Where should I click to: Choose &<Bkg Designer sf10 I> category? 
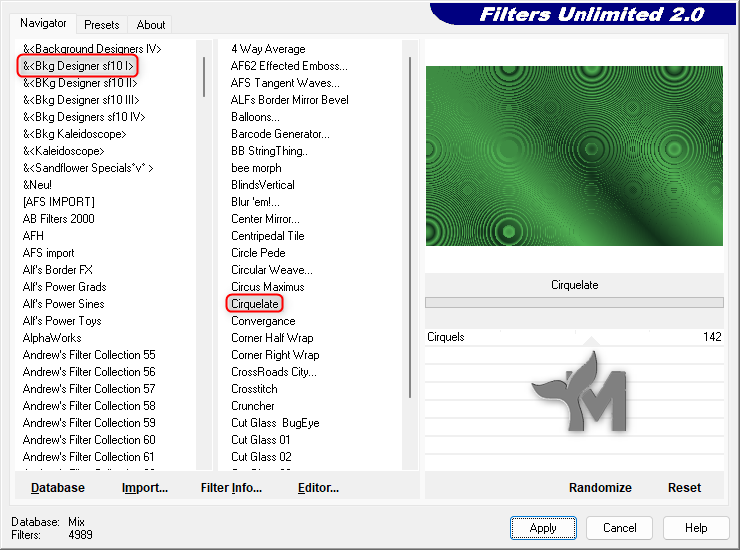tap(78, 66)
